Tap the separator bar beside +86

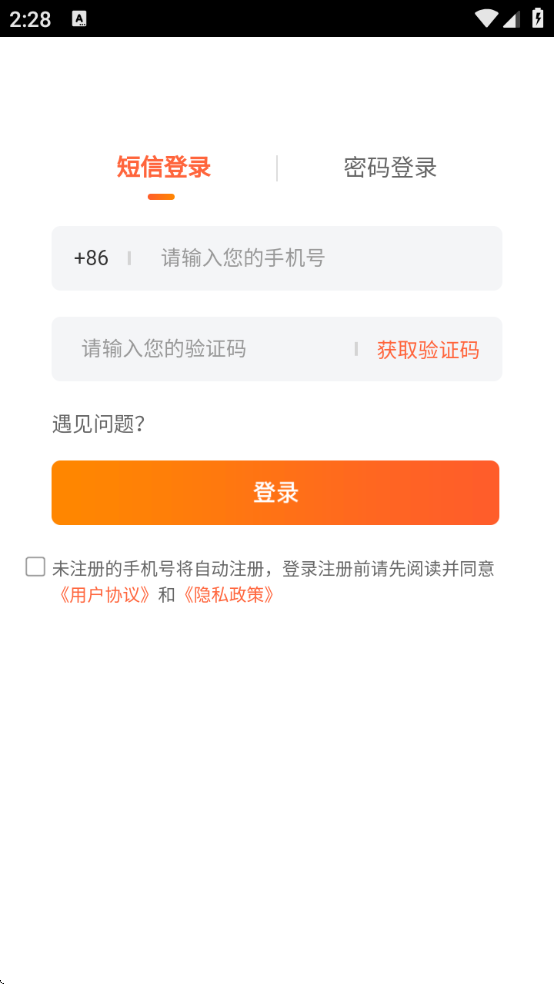click(x=129, y=258)
